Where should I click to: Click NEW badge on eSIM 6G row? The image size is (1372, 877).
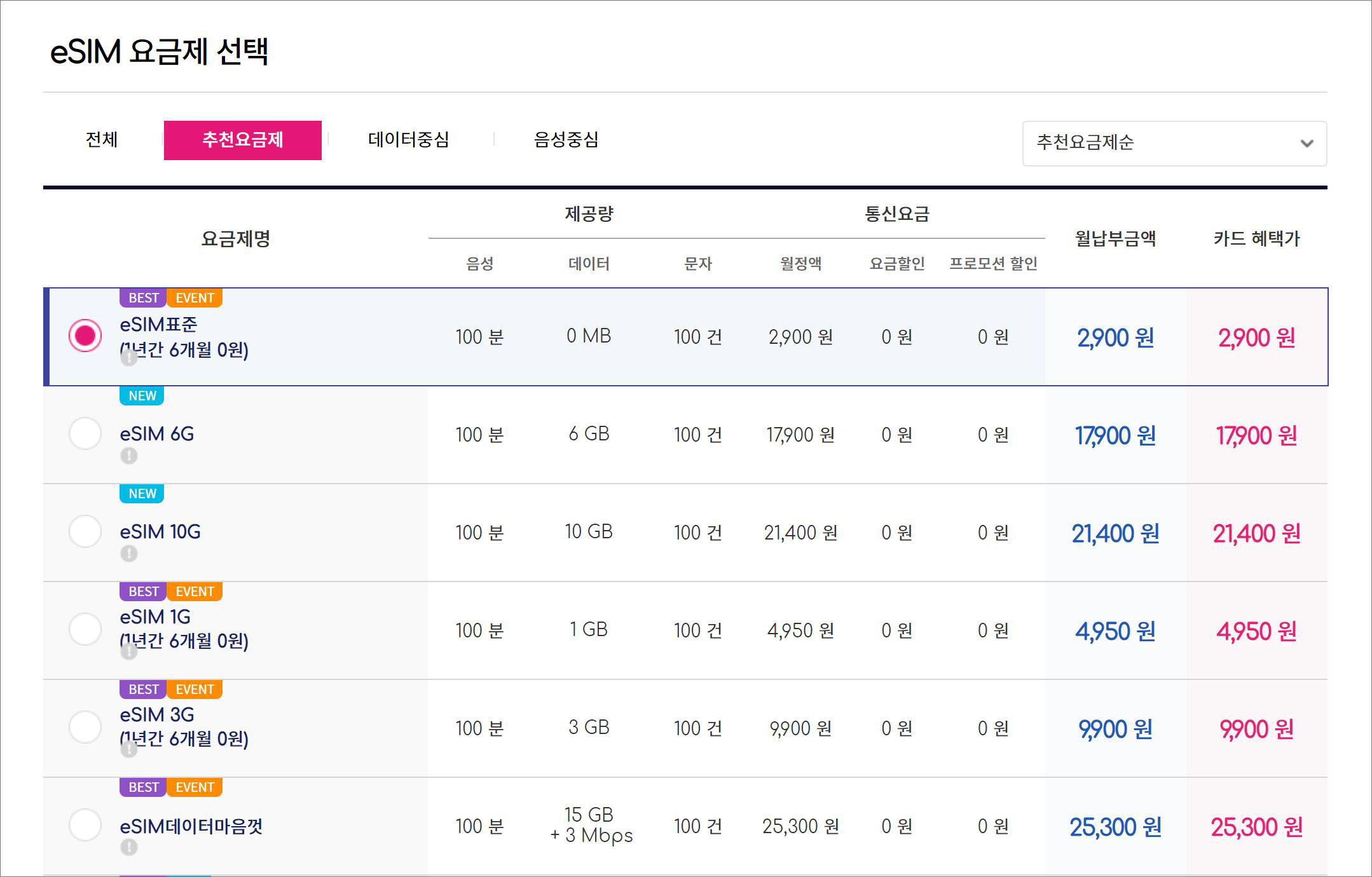[142, 396]
